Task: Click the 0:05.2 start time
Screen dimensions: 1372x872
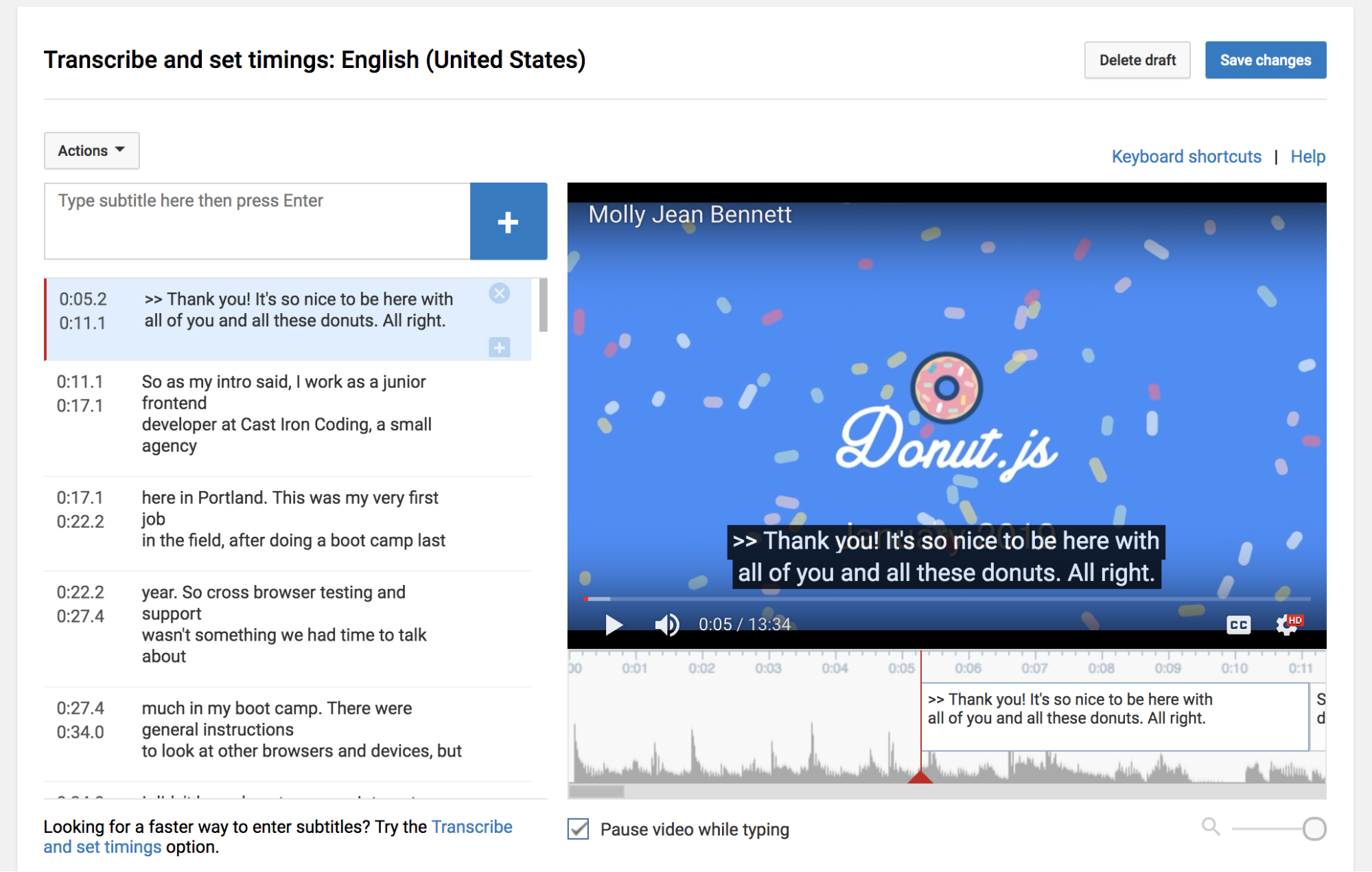Action: point(83,299)
